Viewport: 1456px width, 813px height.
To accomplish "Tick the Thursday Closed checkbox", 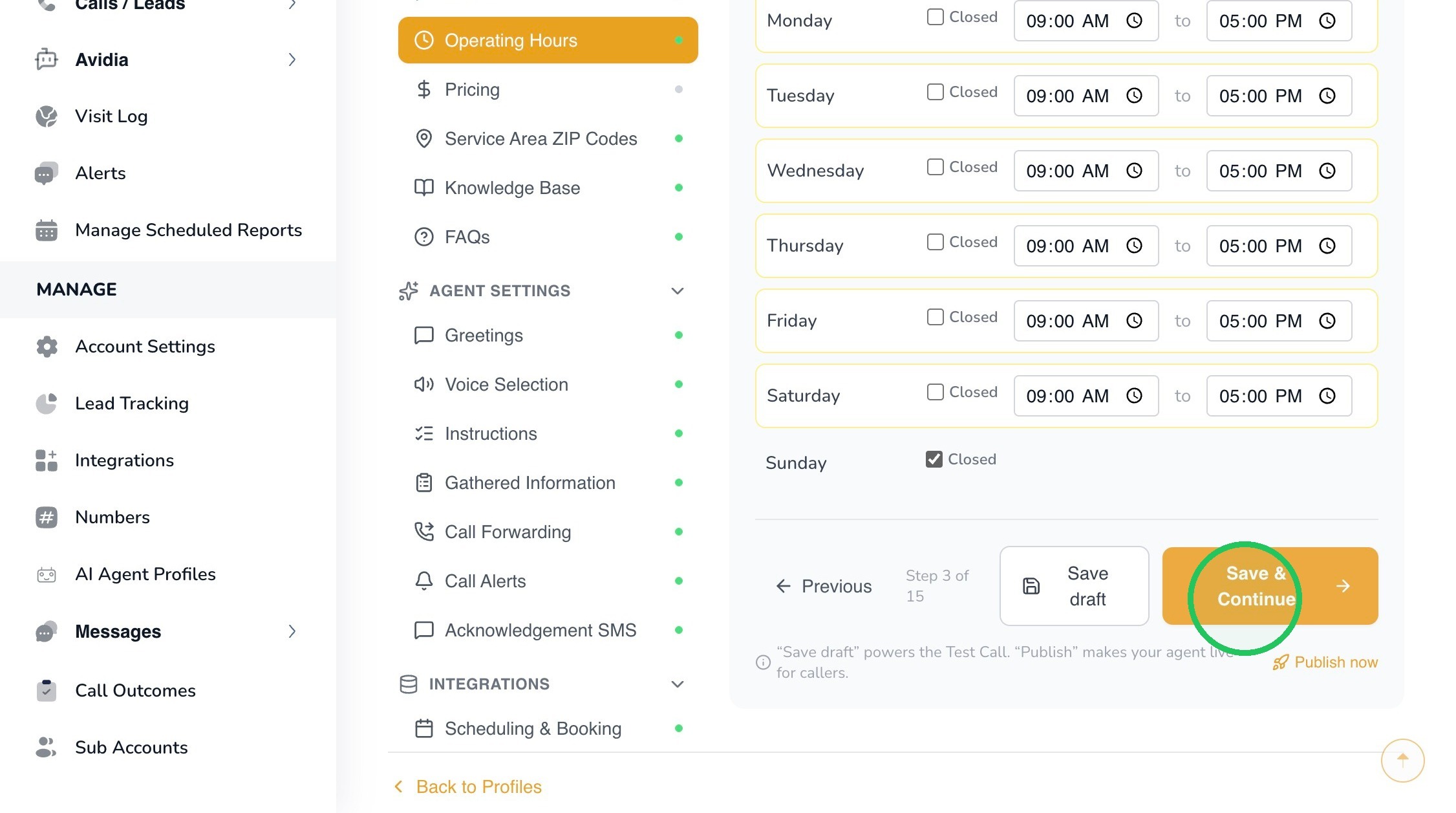I will [x=935, y=242].
